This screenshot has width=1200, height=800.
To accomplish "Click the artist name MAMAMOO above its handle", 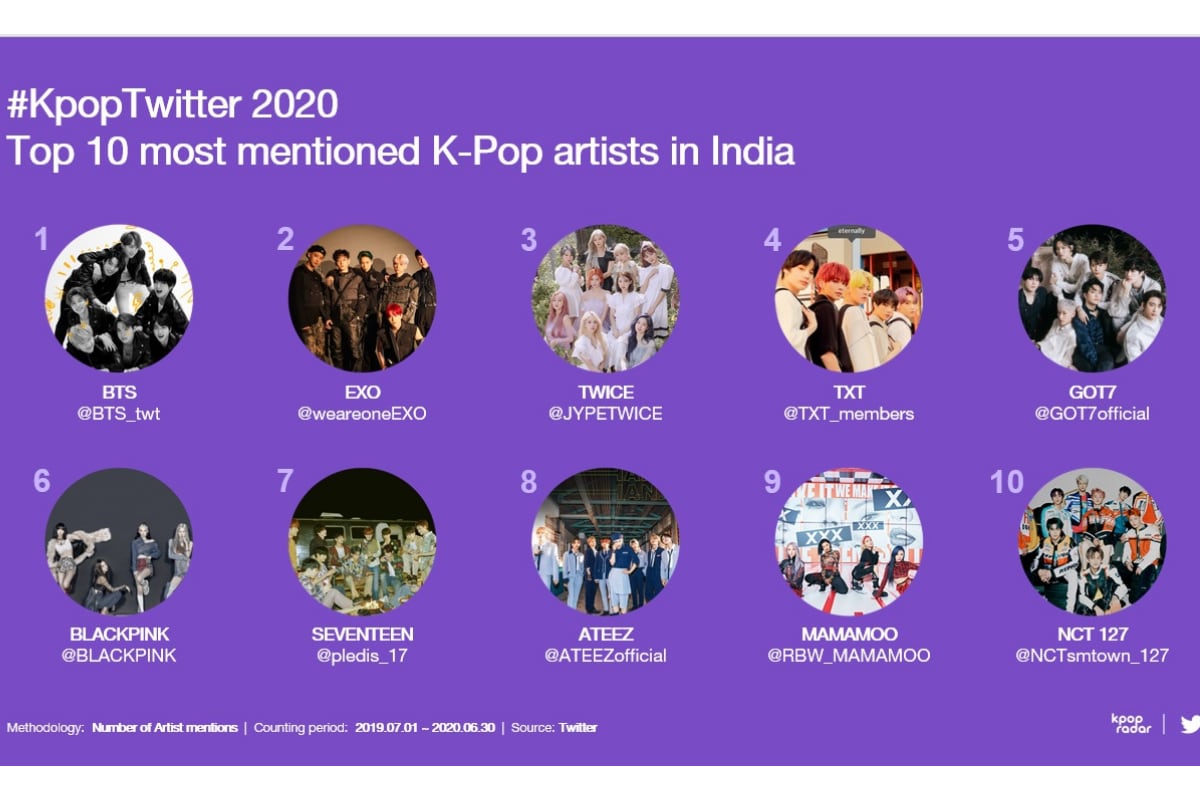I will (849, 635).
